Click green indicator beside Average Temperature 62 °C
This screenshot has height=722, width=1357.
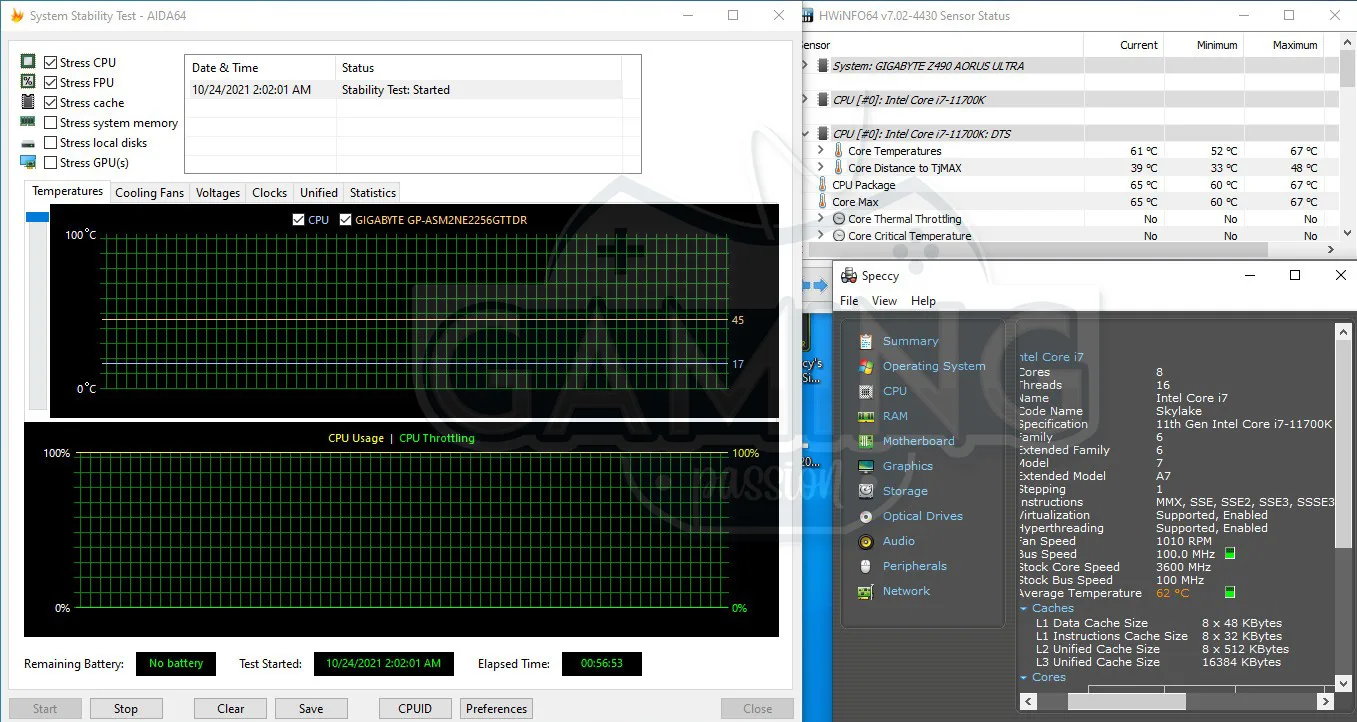[x=1230, y=592]
